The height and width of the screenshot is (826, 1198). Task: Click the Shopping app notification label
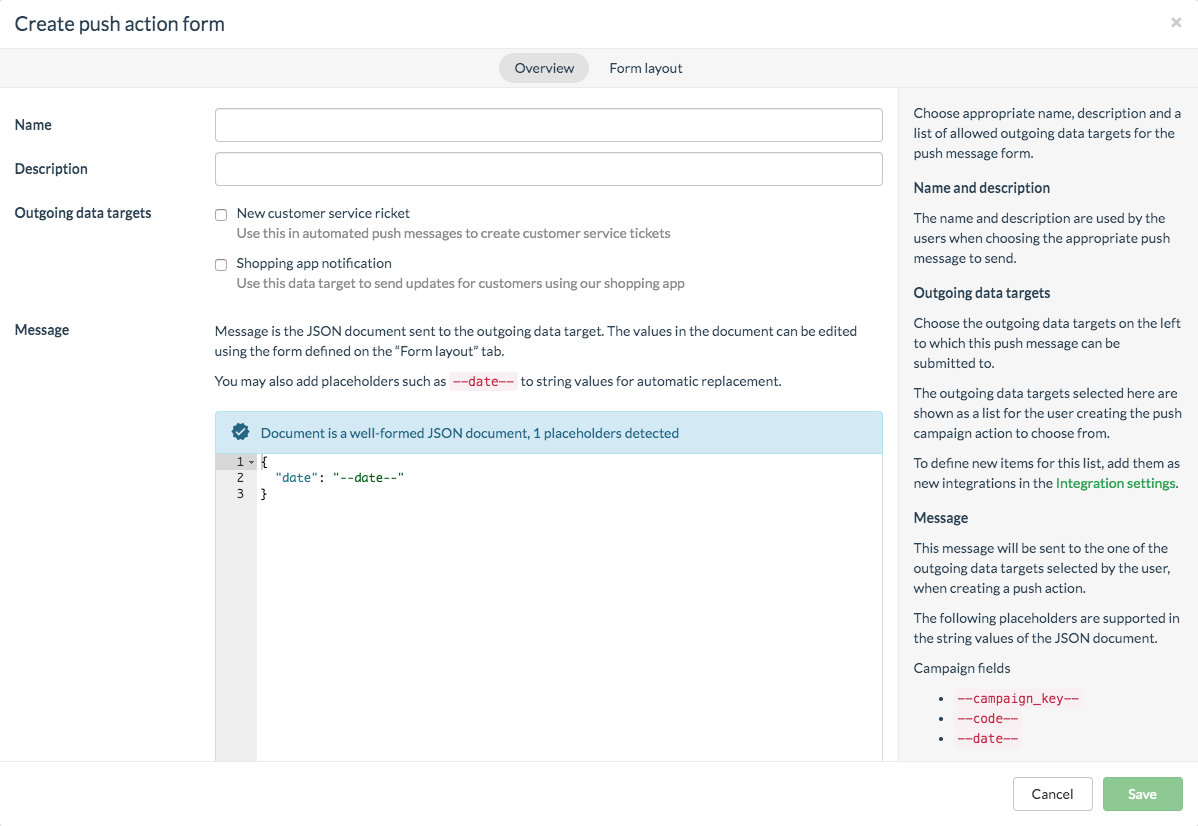coord(314,263)
